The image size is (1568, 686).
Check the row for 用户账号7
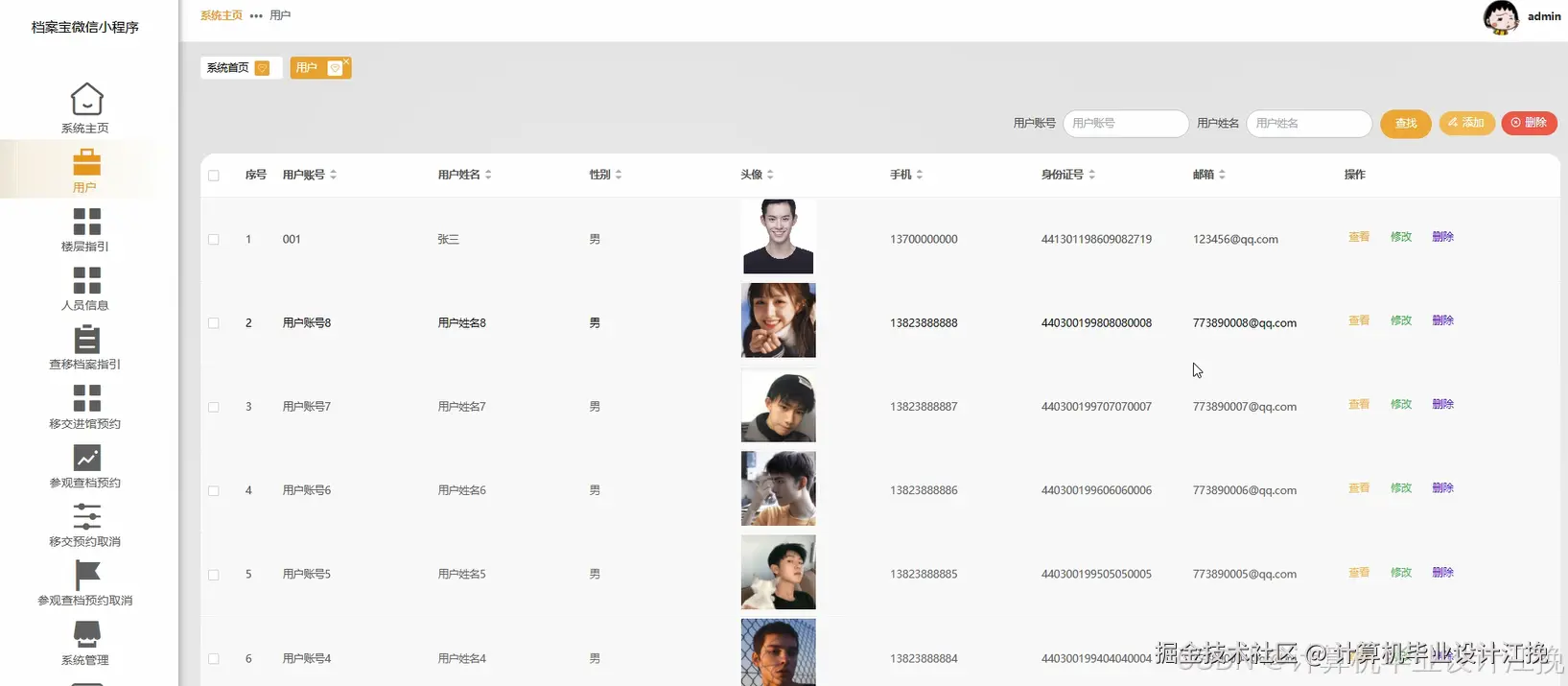pyautogui.click(x=214, y=407)
